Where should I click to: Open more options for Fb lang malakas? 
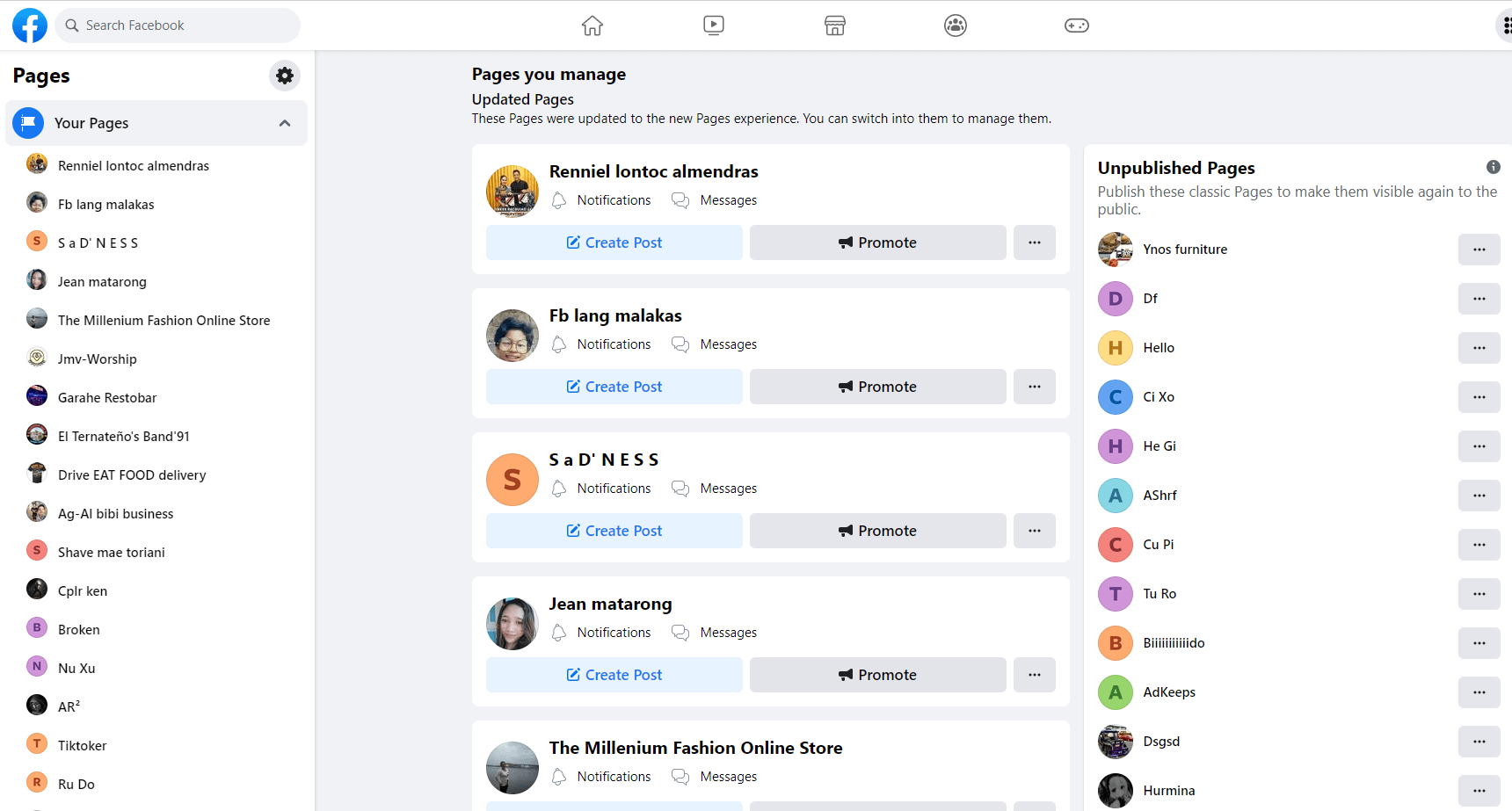[x=1035, y=387]
